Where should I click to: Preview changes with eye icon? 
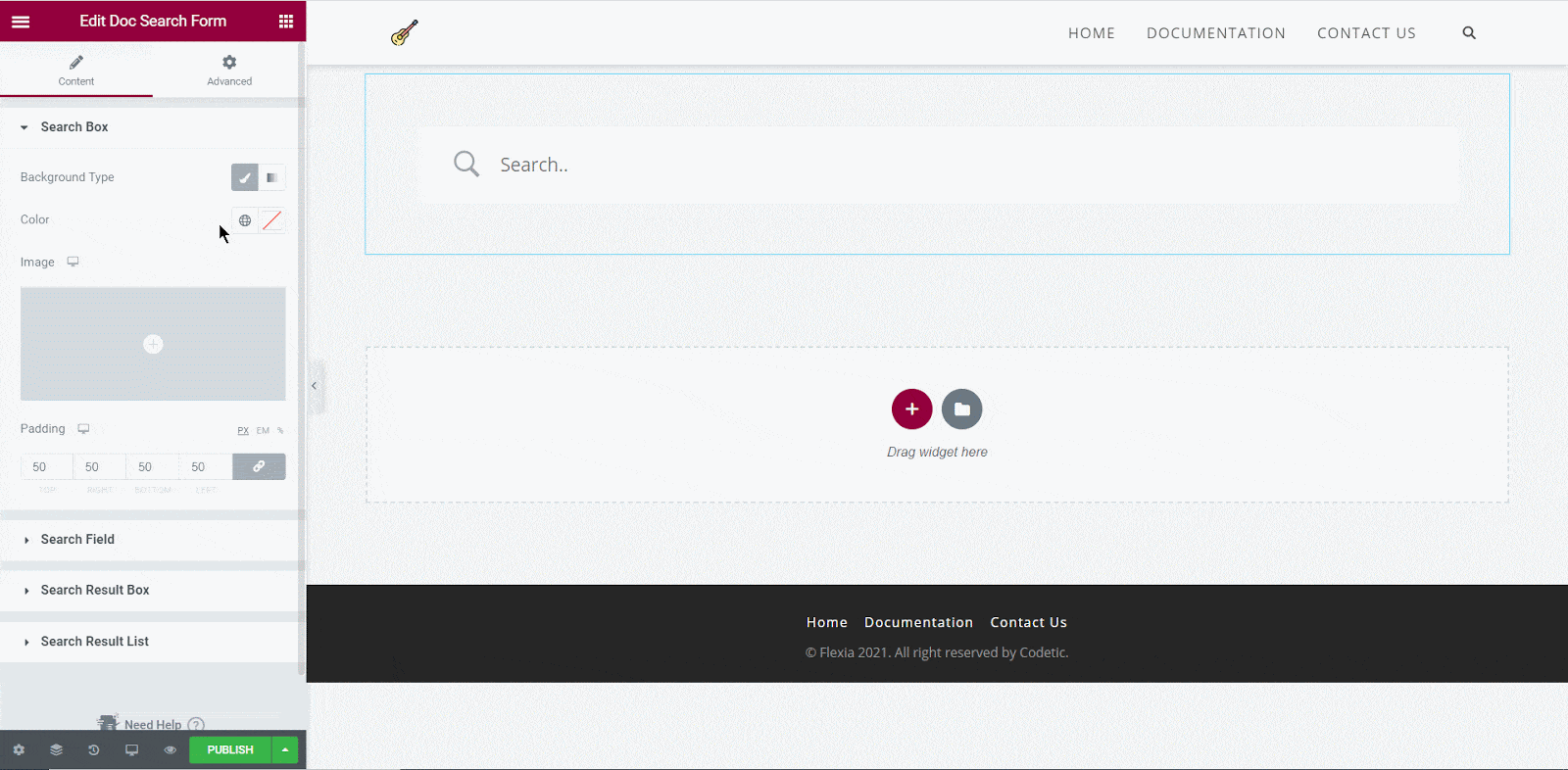tap(170, 750)
